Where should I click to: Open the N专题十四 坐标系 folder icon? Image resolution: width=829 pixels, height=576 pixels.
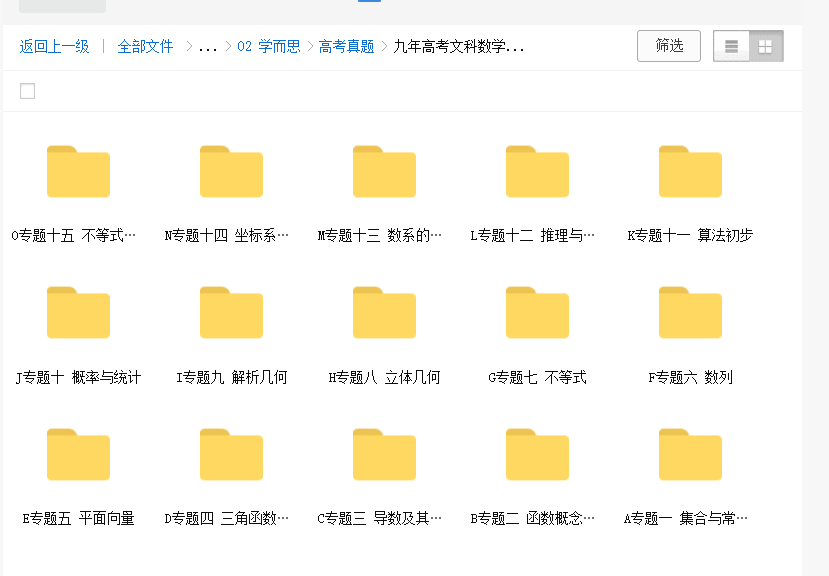pos(231,171)
